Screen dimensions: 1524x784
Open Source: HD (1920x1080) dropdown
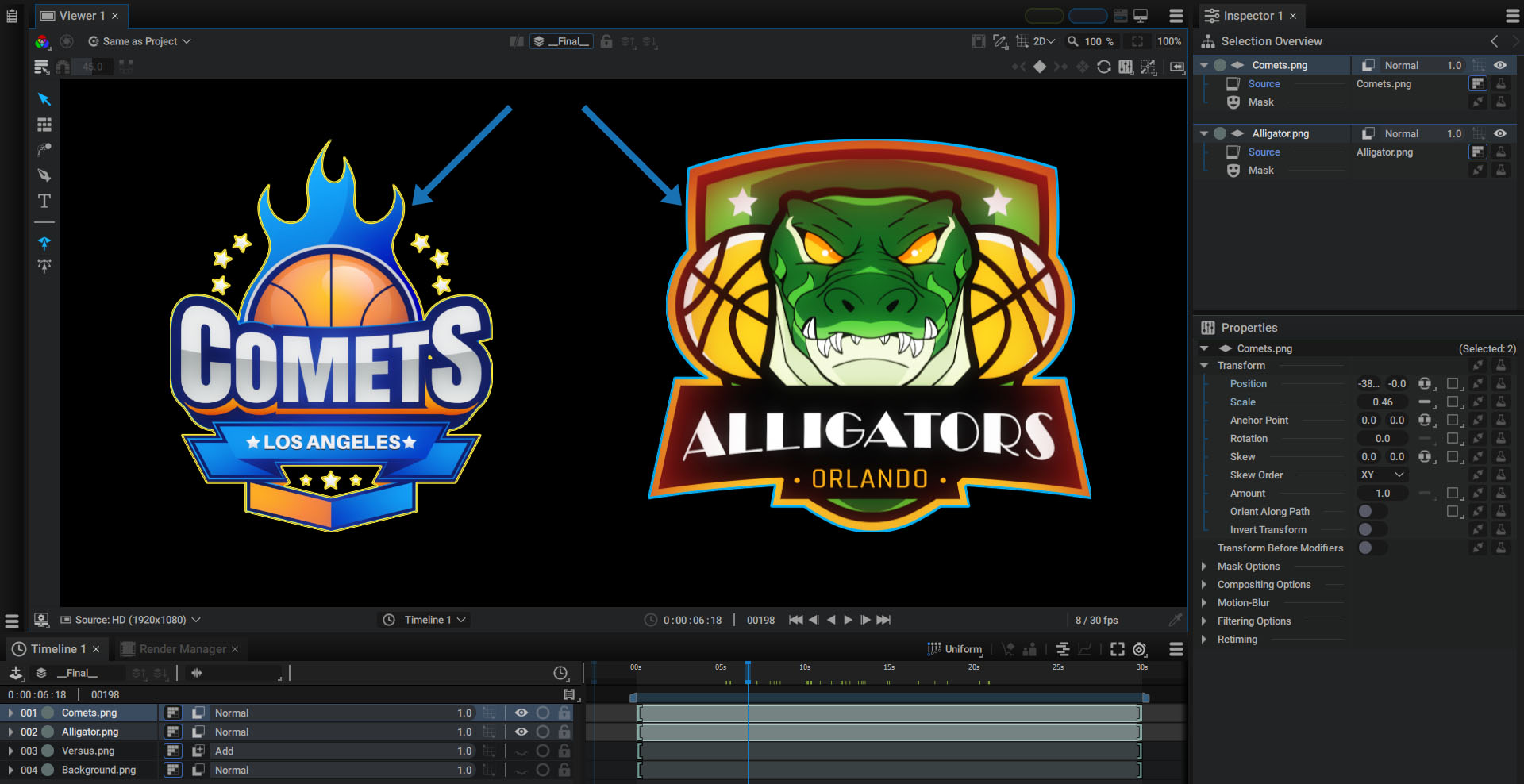131,620
